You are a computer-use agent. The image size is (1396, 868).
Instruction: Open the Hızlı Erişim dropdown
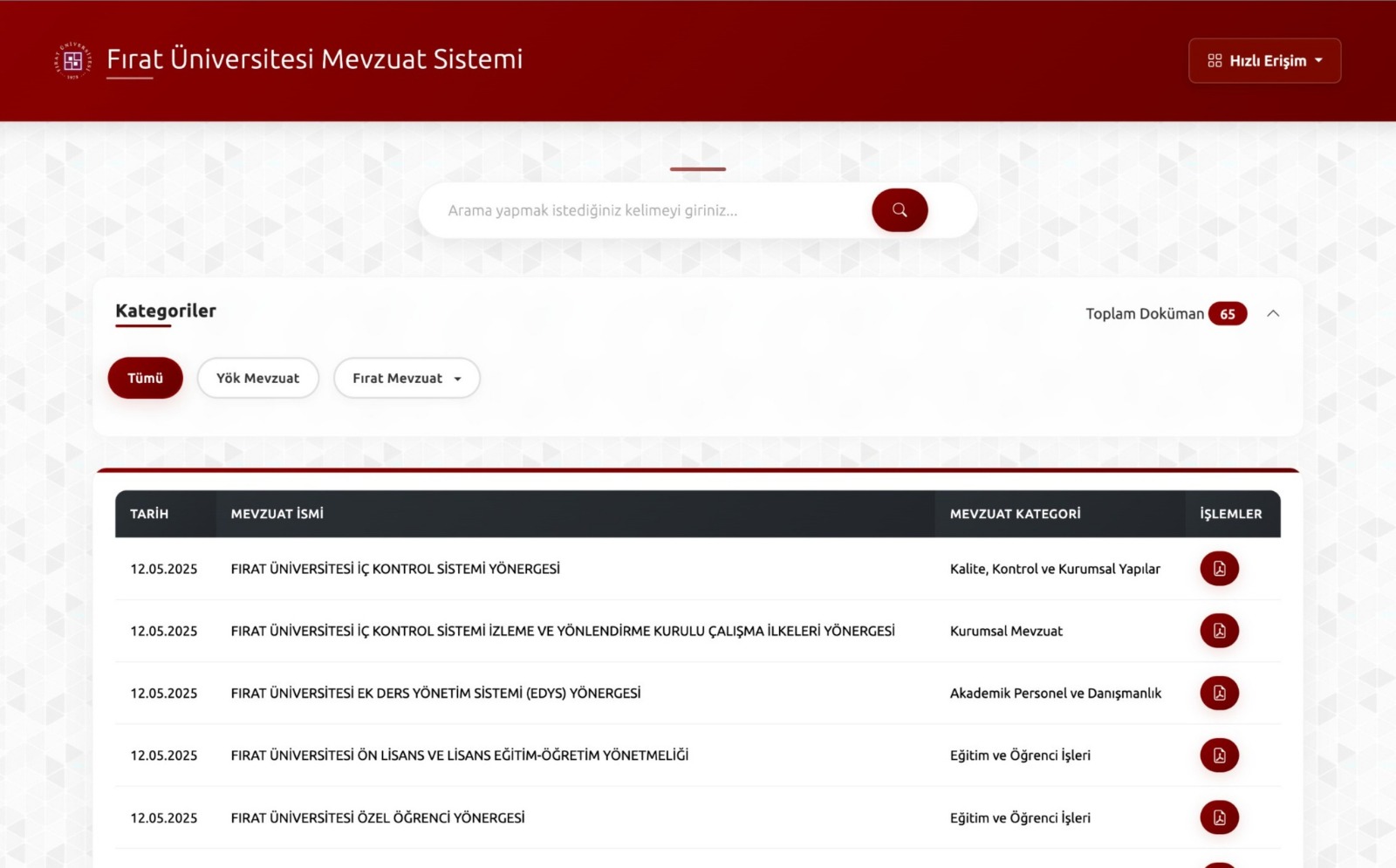(x=1264, y=61)
